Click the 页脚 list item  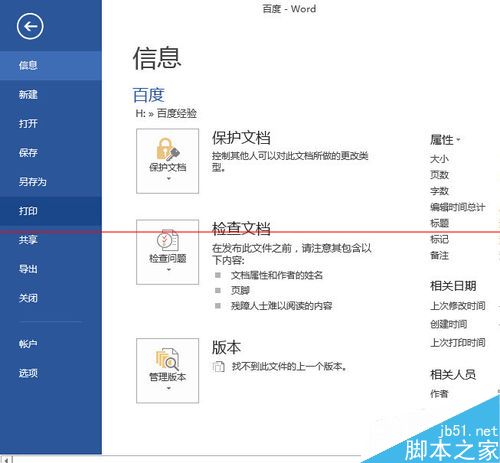tap(240, 290)
